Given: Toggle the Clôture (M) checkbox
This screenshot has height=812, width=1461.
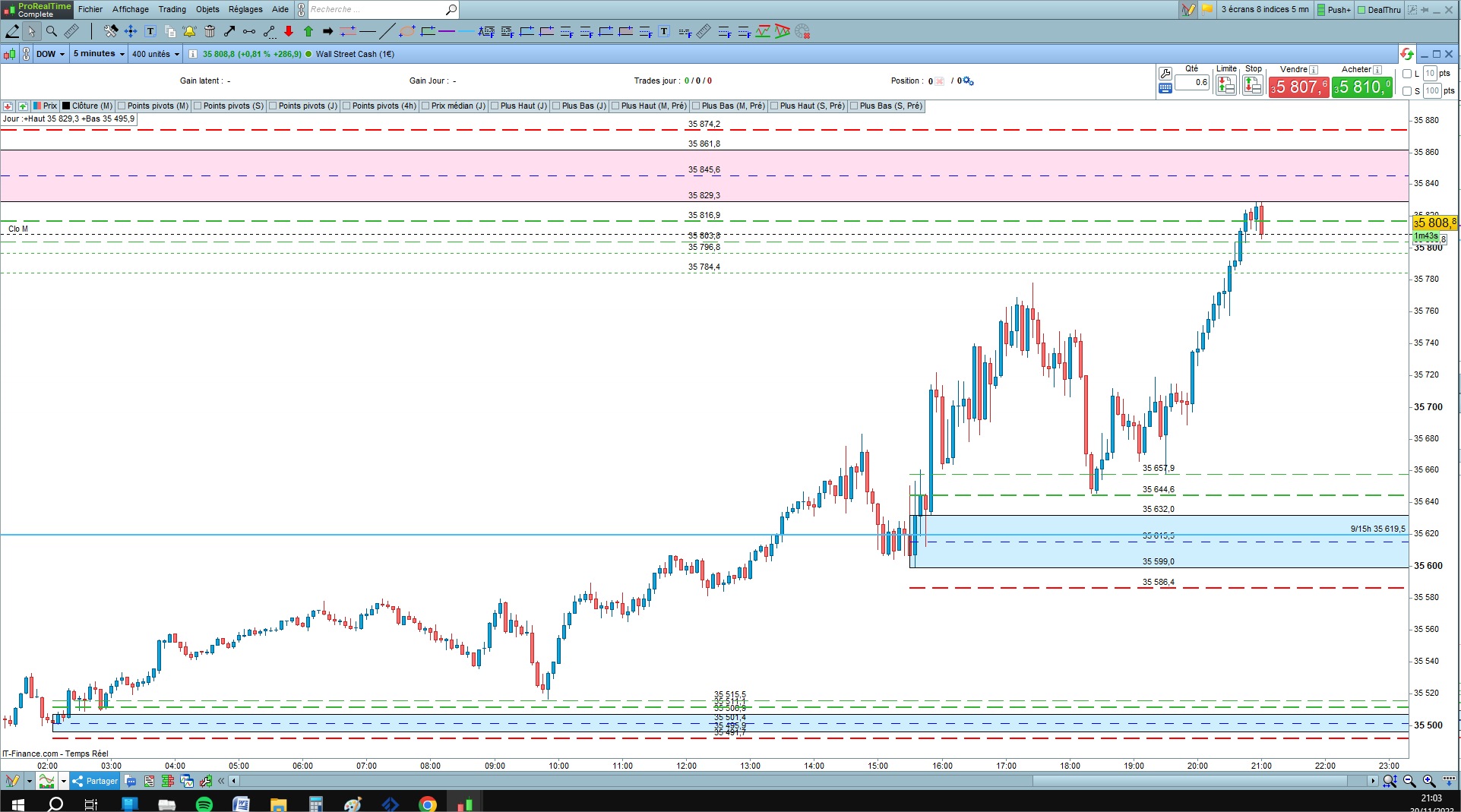Looking at the screenshot, I should click(x=66, y=106).
